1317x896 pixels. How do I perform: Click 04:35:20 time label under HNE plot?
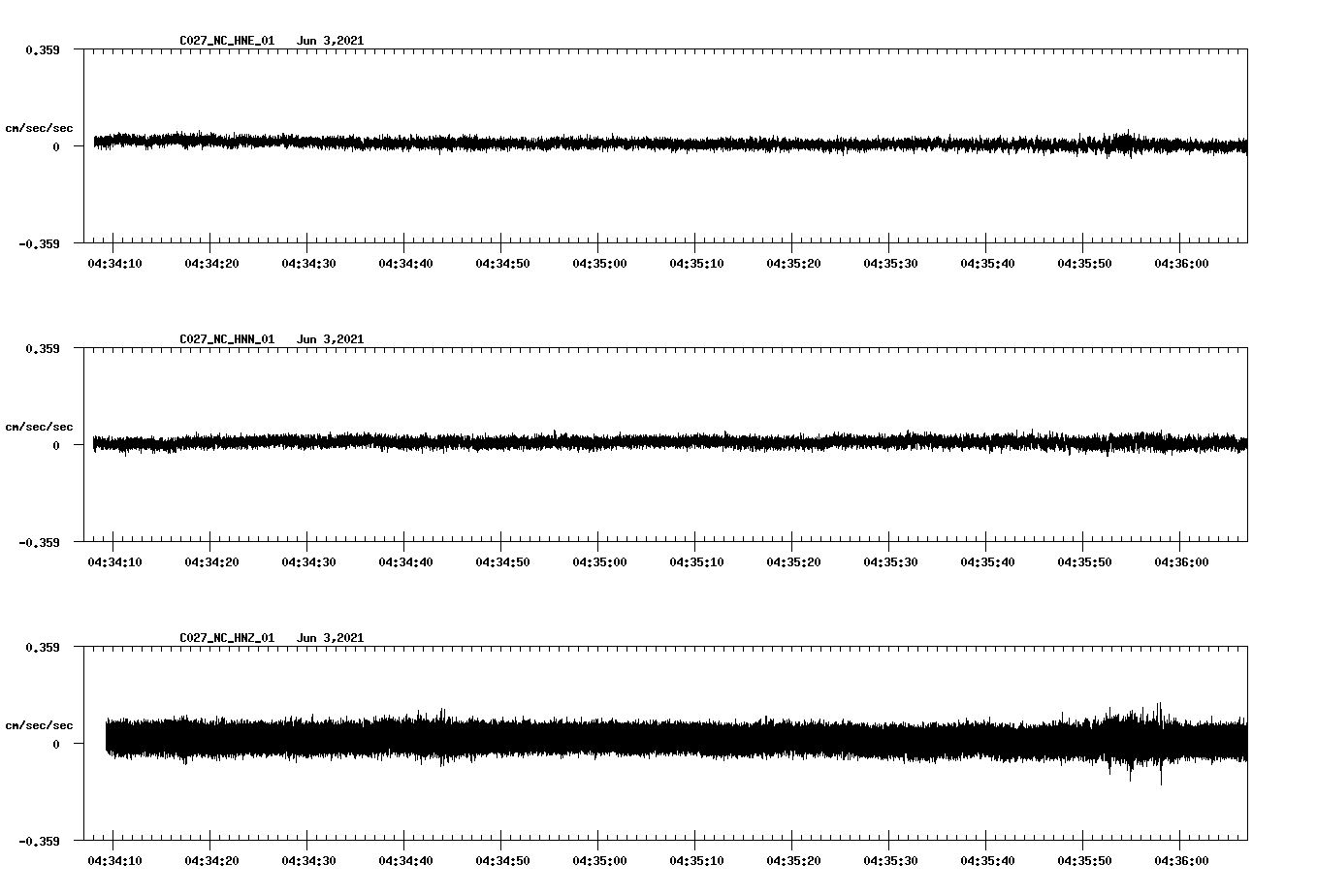tap(793, 264)
